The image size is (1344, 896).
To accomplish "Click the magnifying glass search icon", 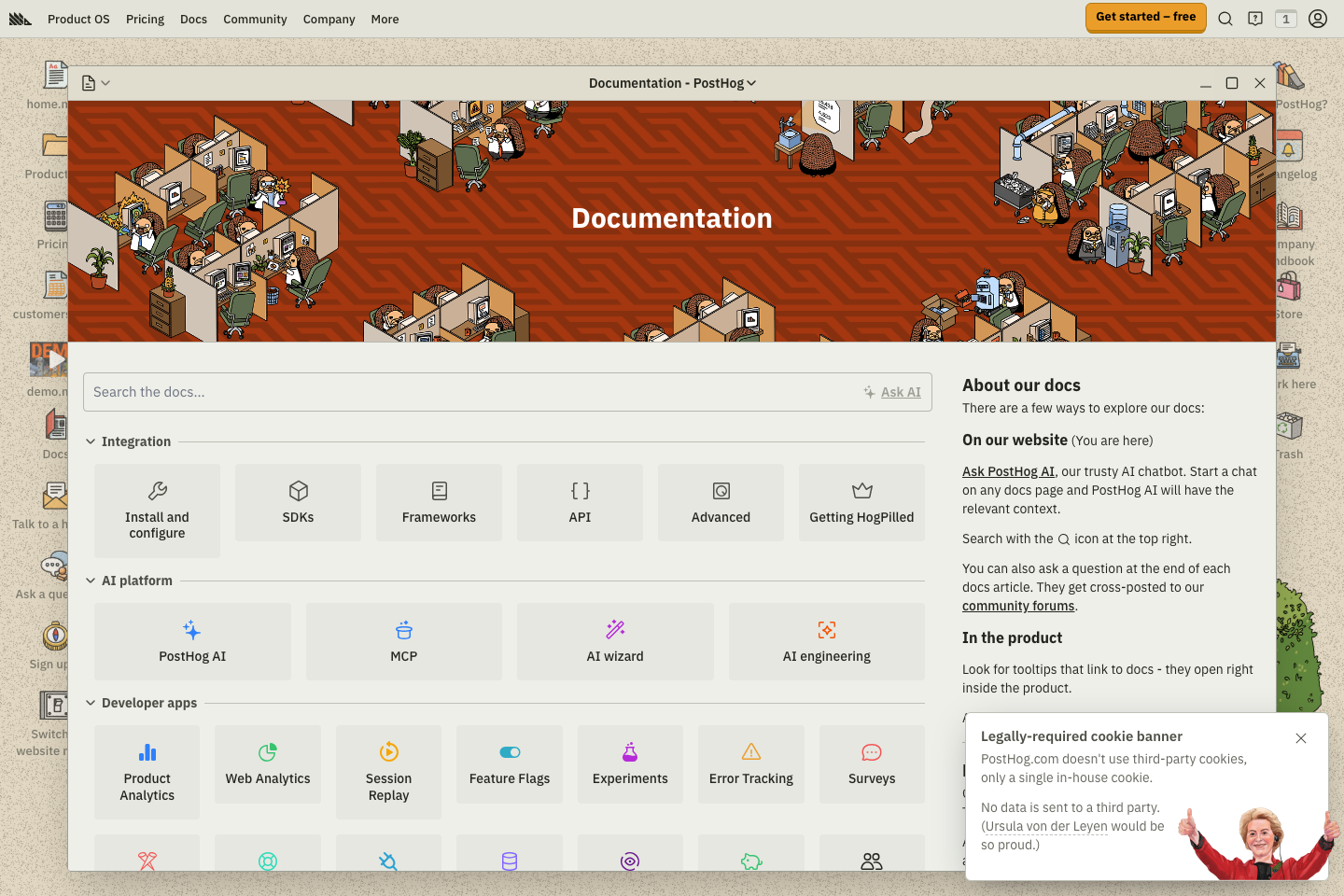I will [x=1225, y=18].
